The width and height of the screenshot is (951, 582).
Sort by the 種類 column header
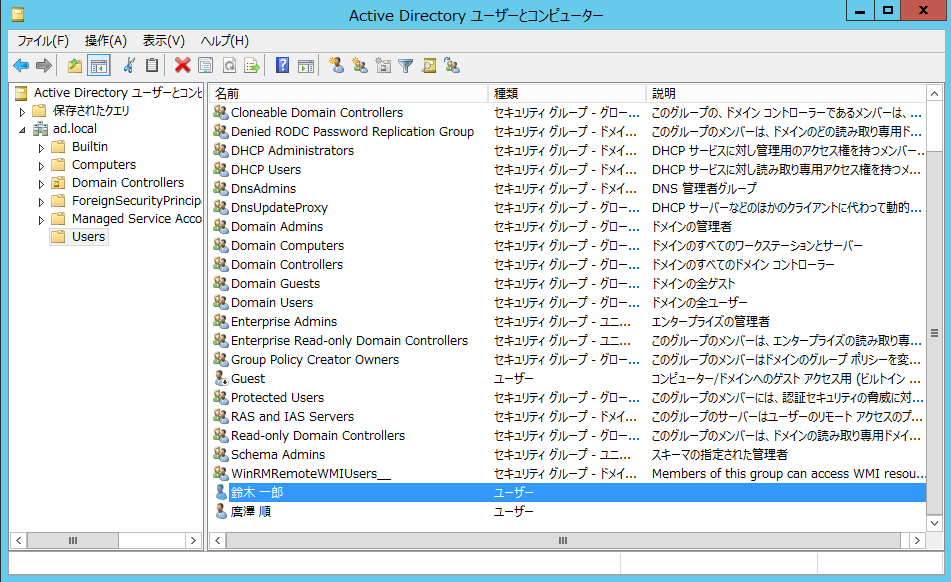(567, 93)
